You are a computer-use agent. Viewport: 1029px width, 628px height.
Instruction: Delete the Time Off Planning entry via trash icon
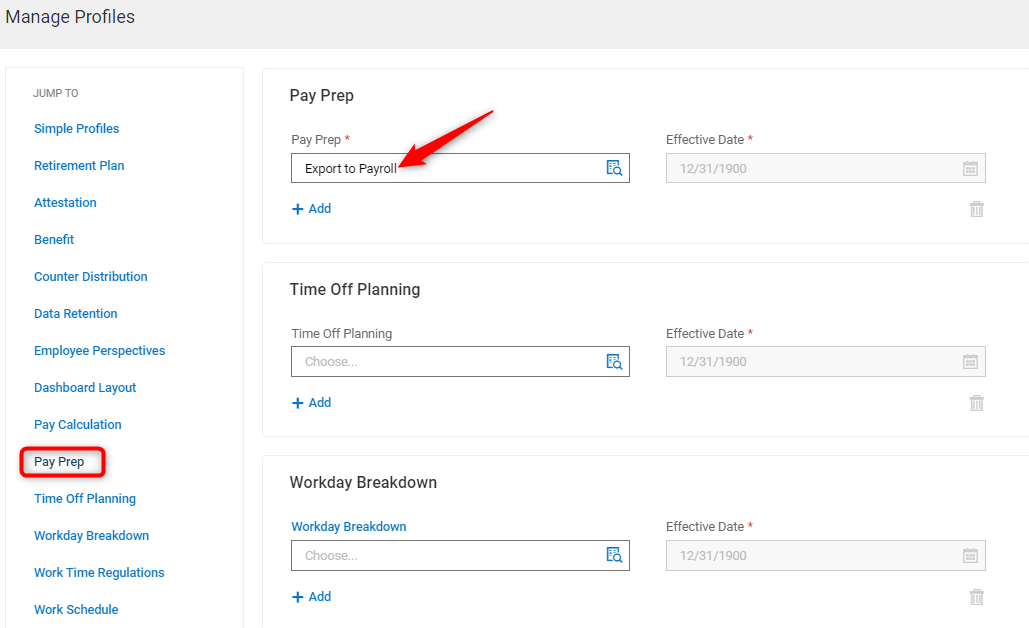coord(976,402)
